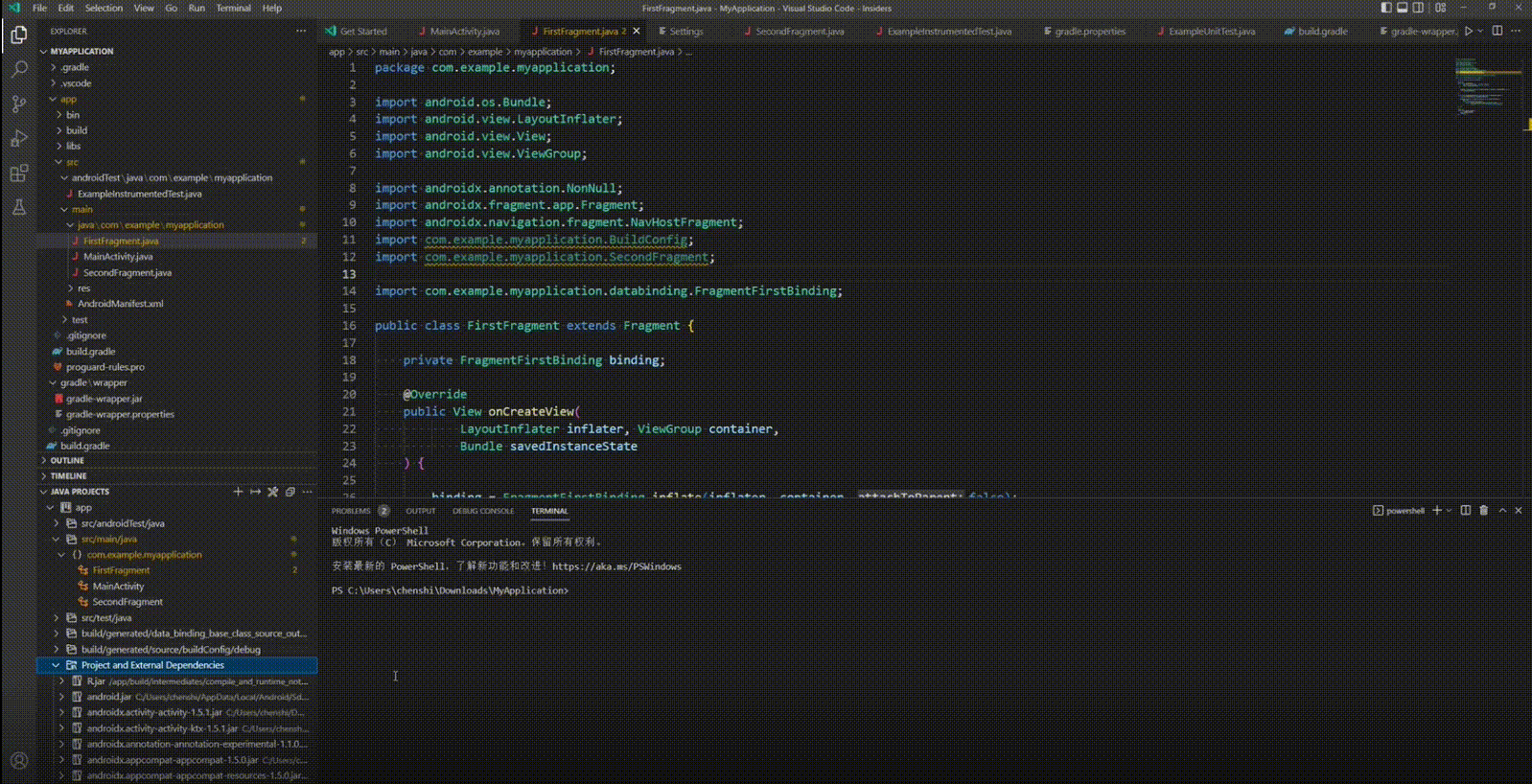Click the aka.ms/PSWindows link in terminal
This screenshot has width=1532, height=784.
[x=616, y=566]
